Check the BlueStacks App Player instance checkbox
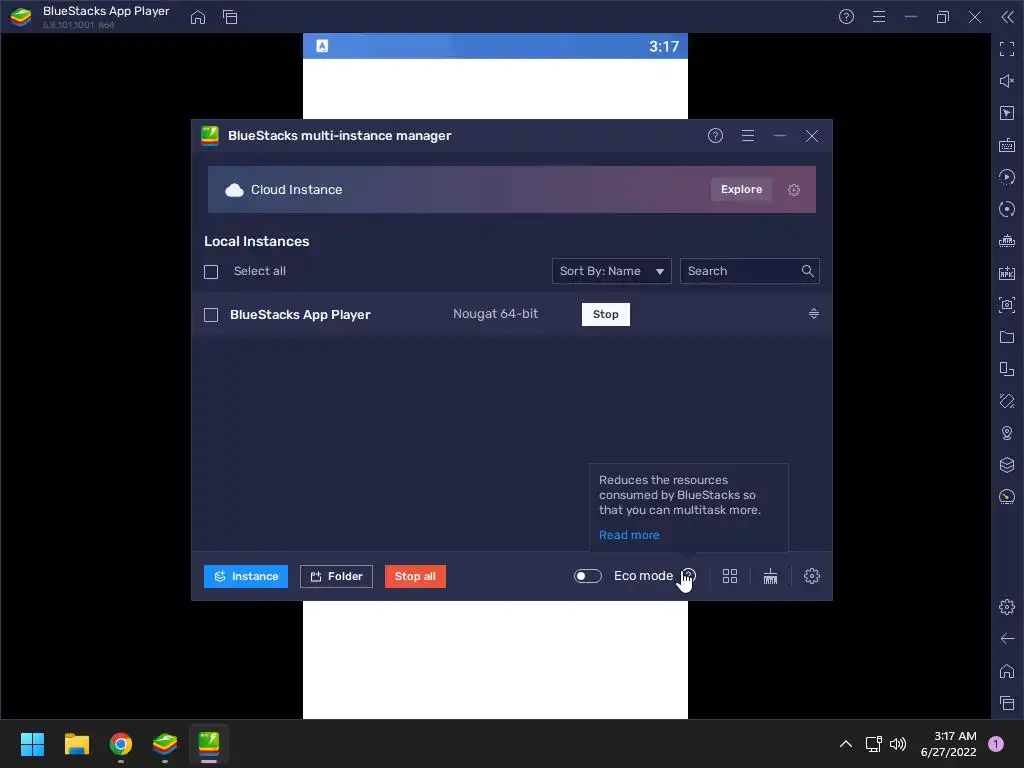This screenshot has width=1024, height=768. coord(211,315)
